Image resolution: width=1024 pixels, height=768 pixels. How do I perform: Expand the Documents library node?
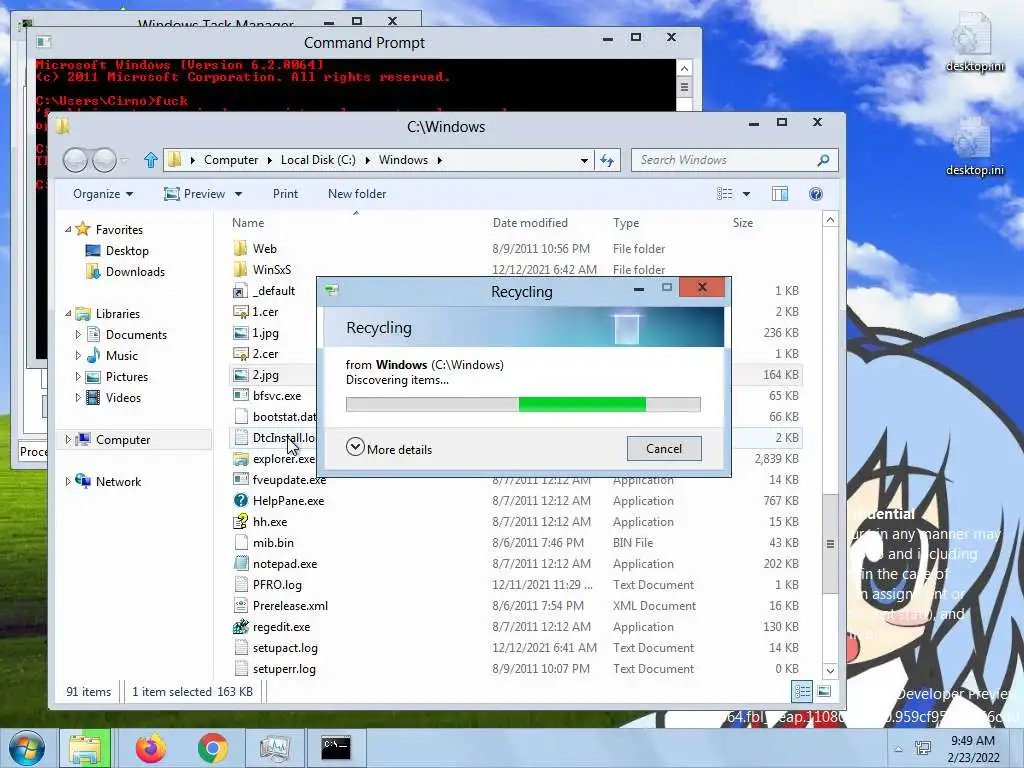click(x=78, y=334)
